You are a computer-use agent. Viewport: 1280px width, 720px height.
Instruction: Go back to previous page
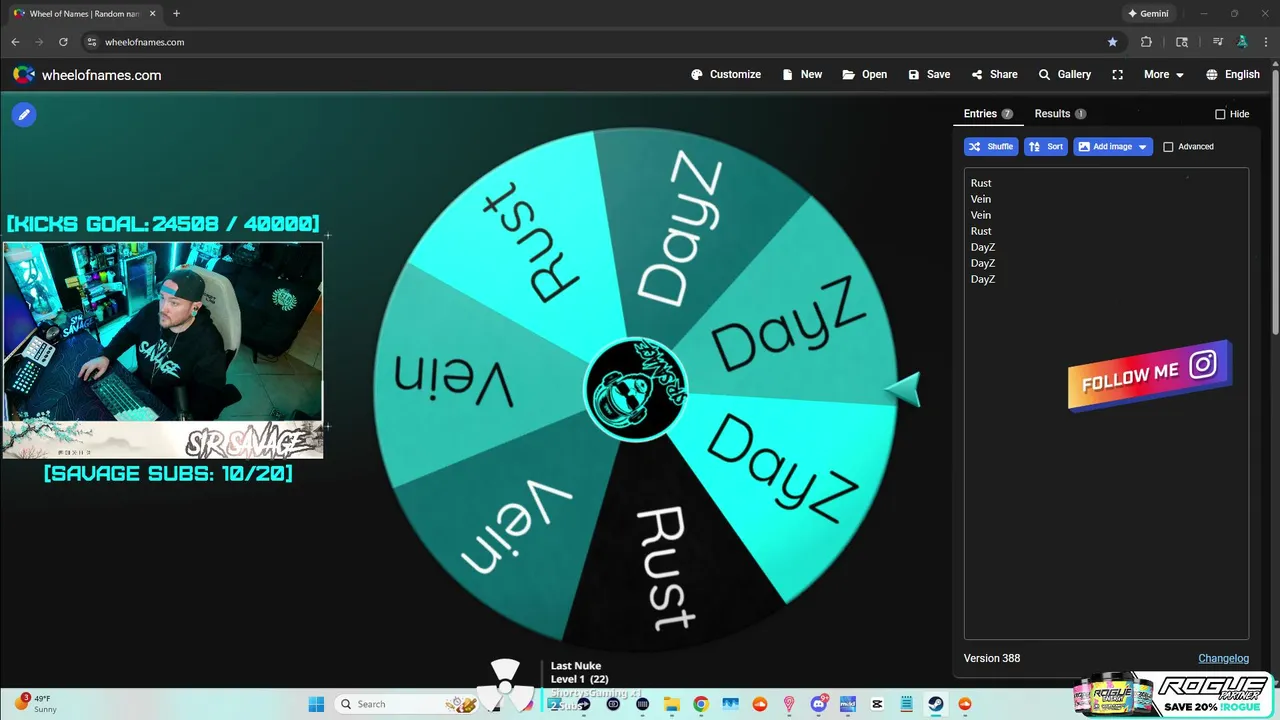[x=15, y=42]
